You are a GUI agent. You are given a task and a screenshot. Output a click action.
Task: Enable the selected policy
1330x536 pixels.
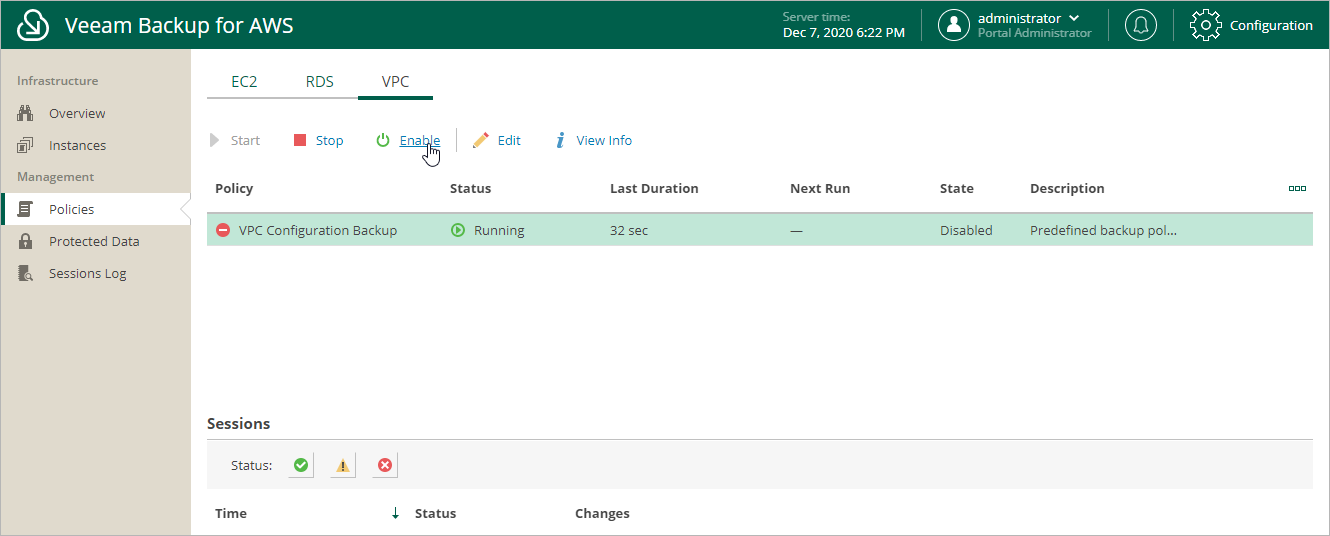pos(408,140)
